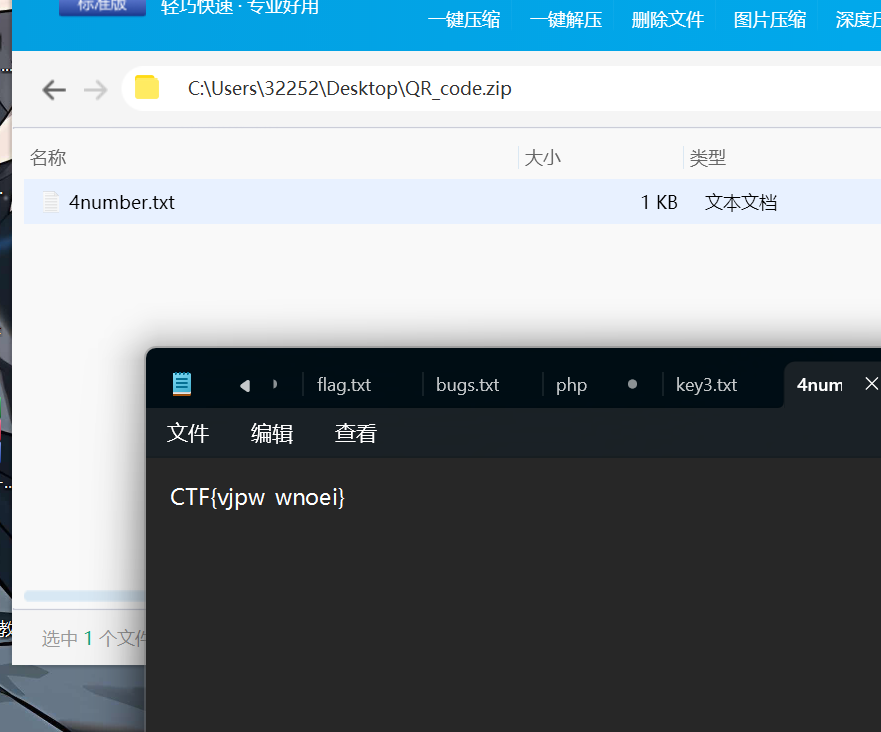
Task: Click the Notepad icon in the title bar
Action: point(181,383)
